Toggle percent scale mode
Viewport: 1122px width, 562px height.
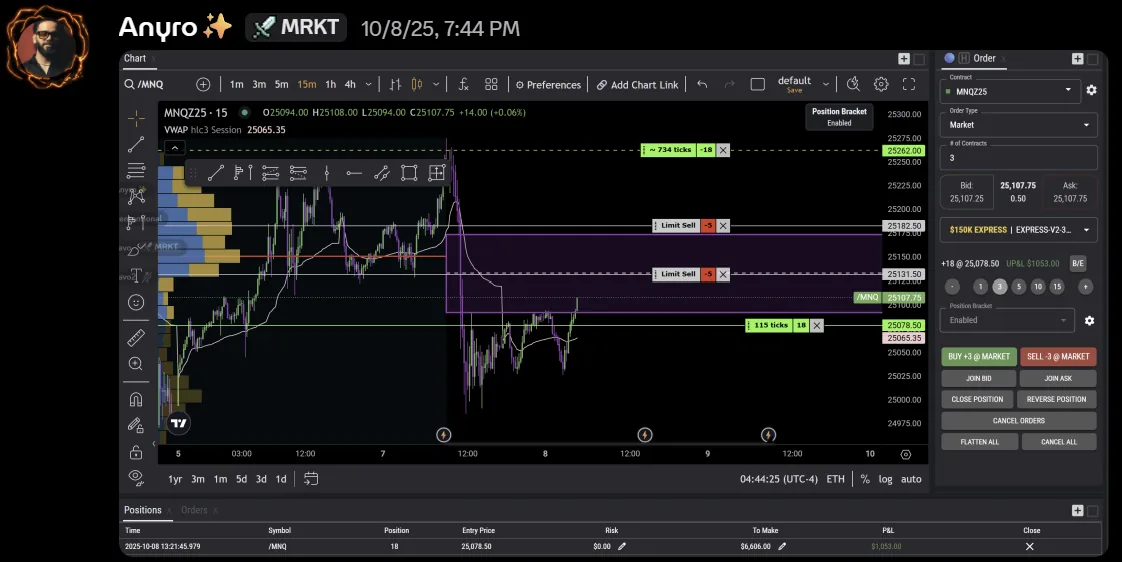coord(865,479)
